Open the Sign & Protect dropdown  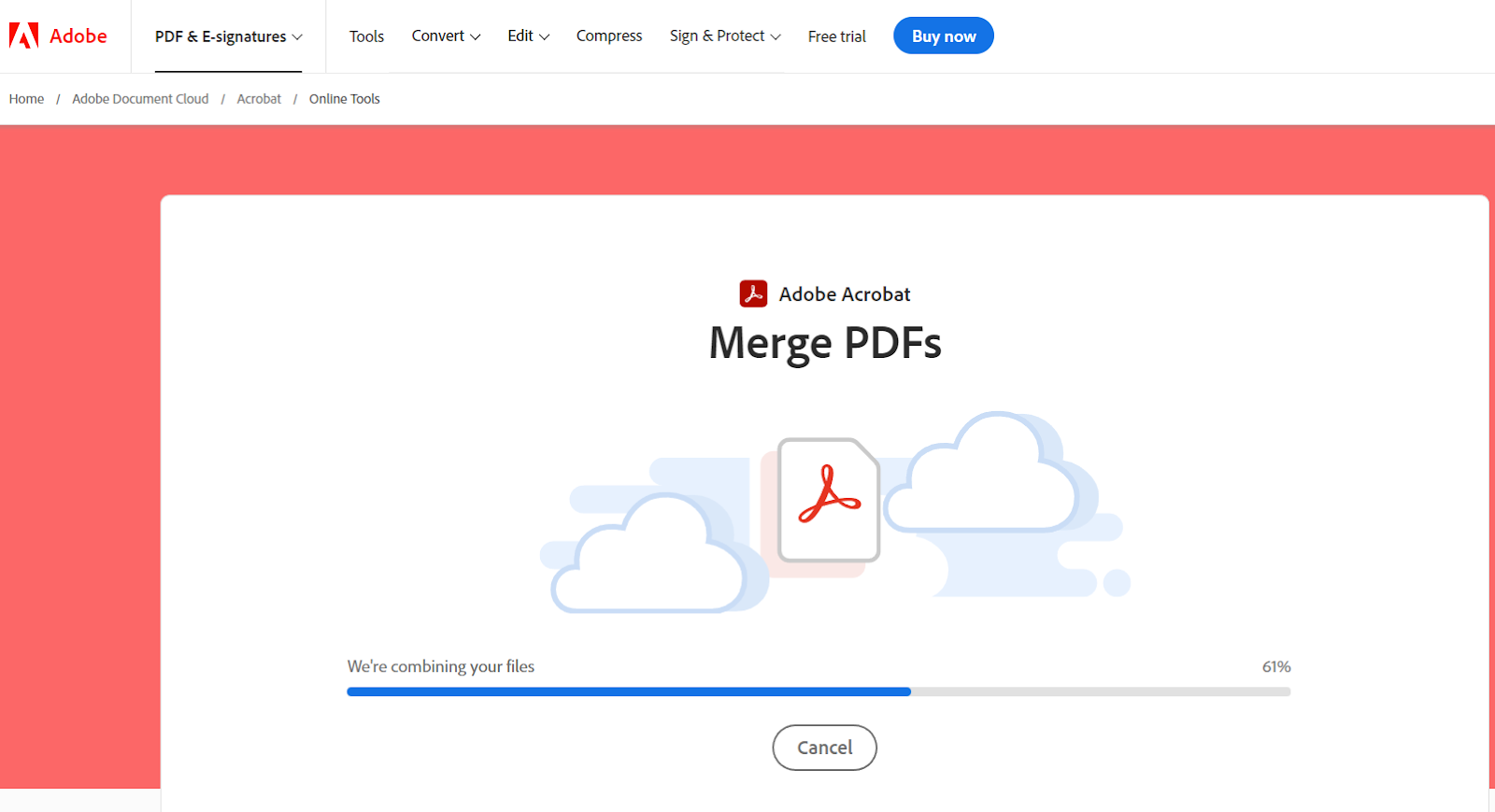tap(725, 36)
